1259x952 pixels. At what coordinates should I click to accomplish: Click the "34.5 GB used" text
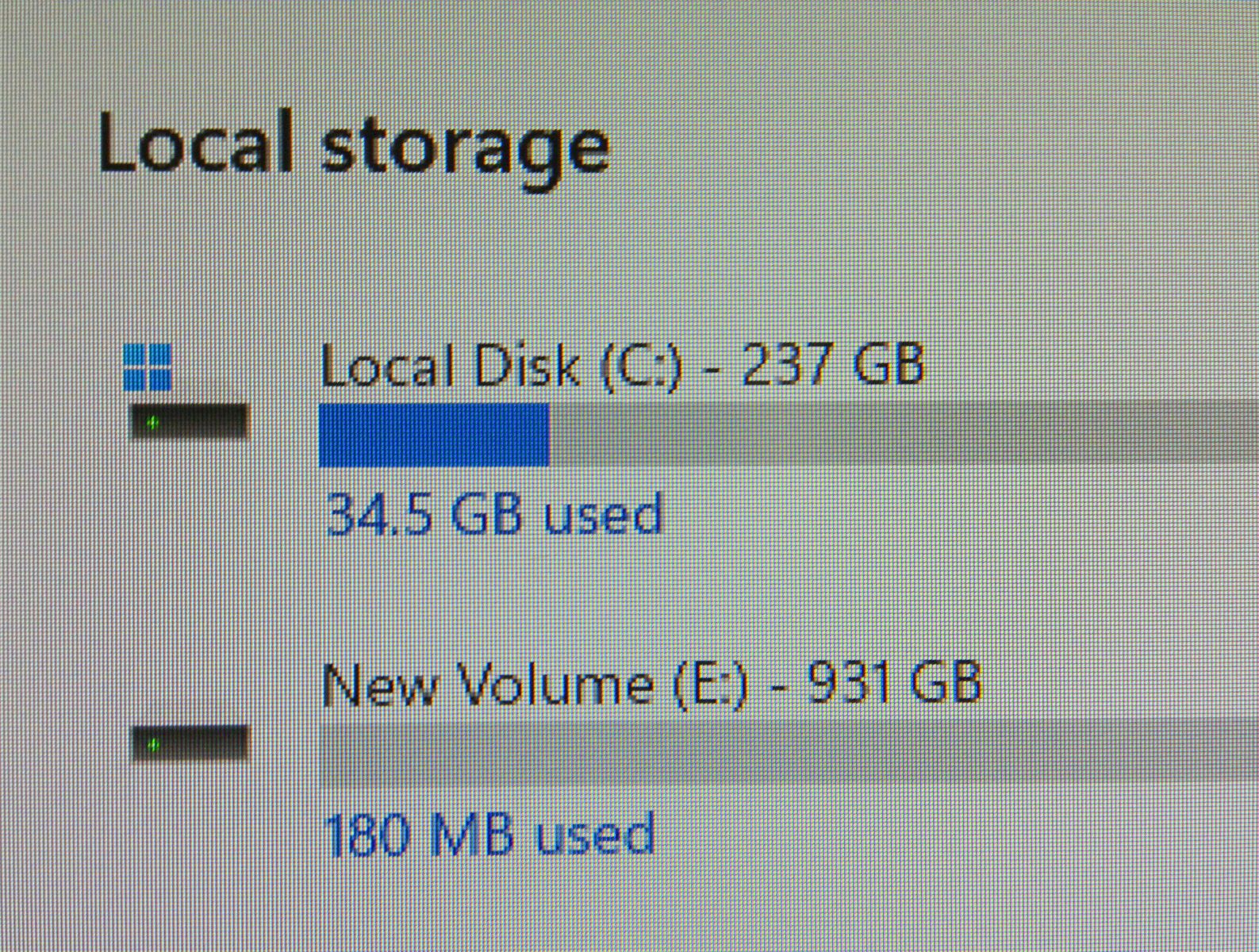(493, 514)
